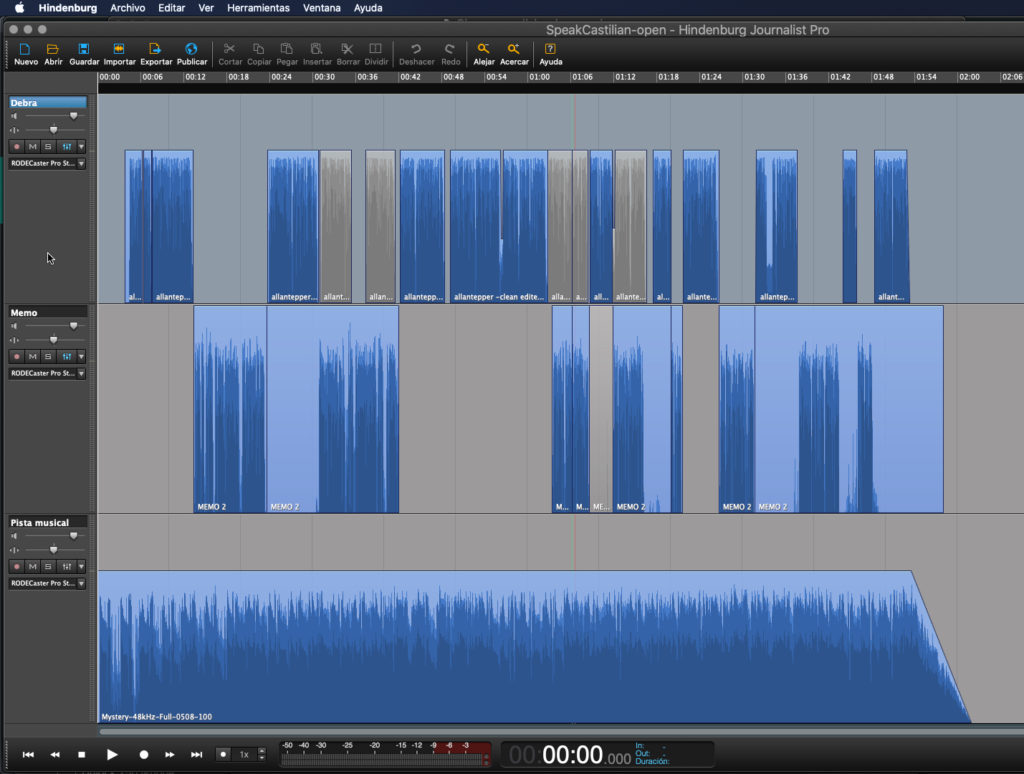Click the Insertar toolbar icon
This screenshot has width=1024, height=774.
coord(317,54)
